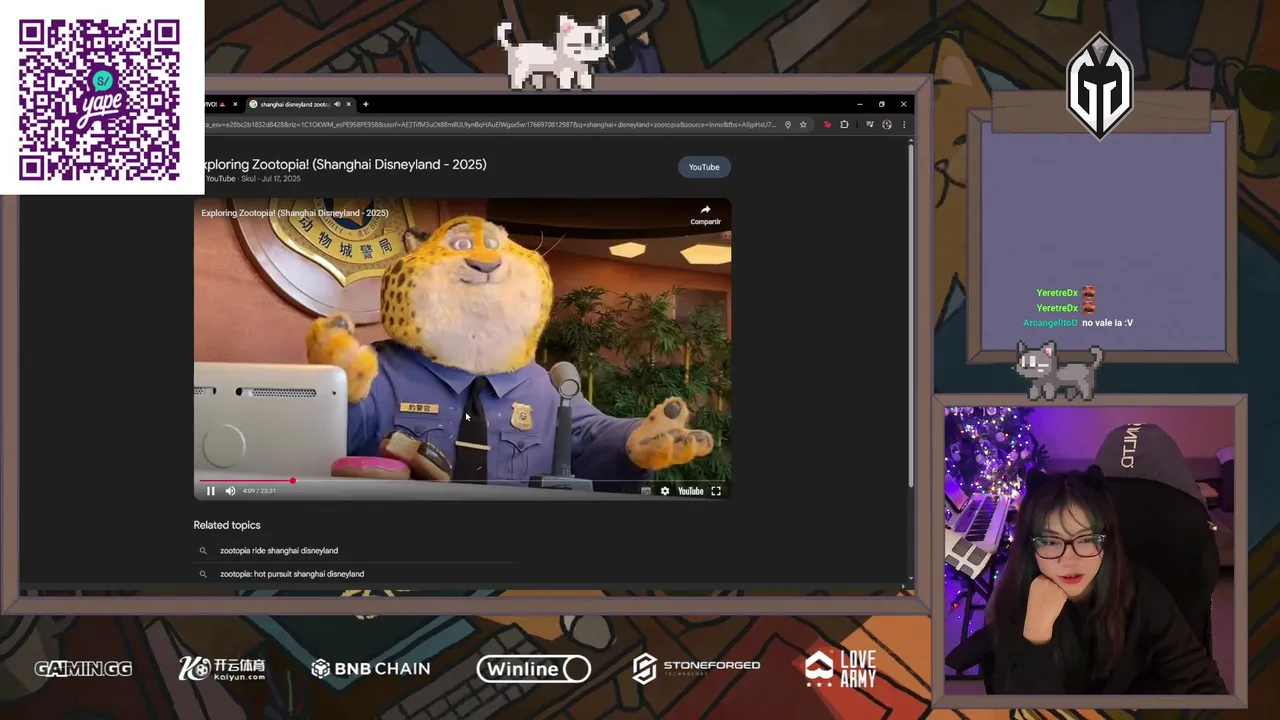Click the 'Jul 17, 2025' date text
1280x720 pixels.
tap(281, 179)
